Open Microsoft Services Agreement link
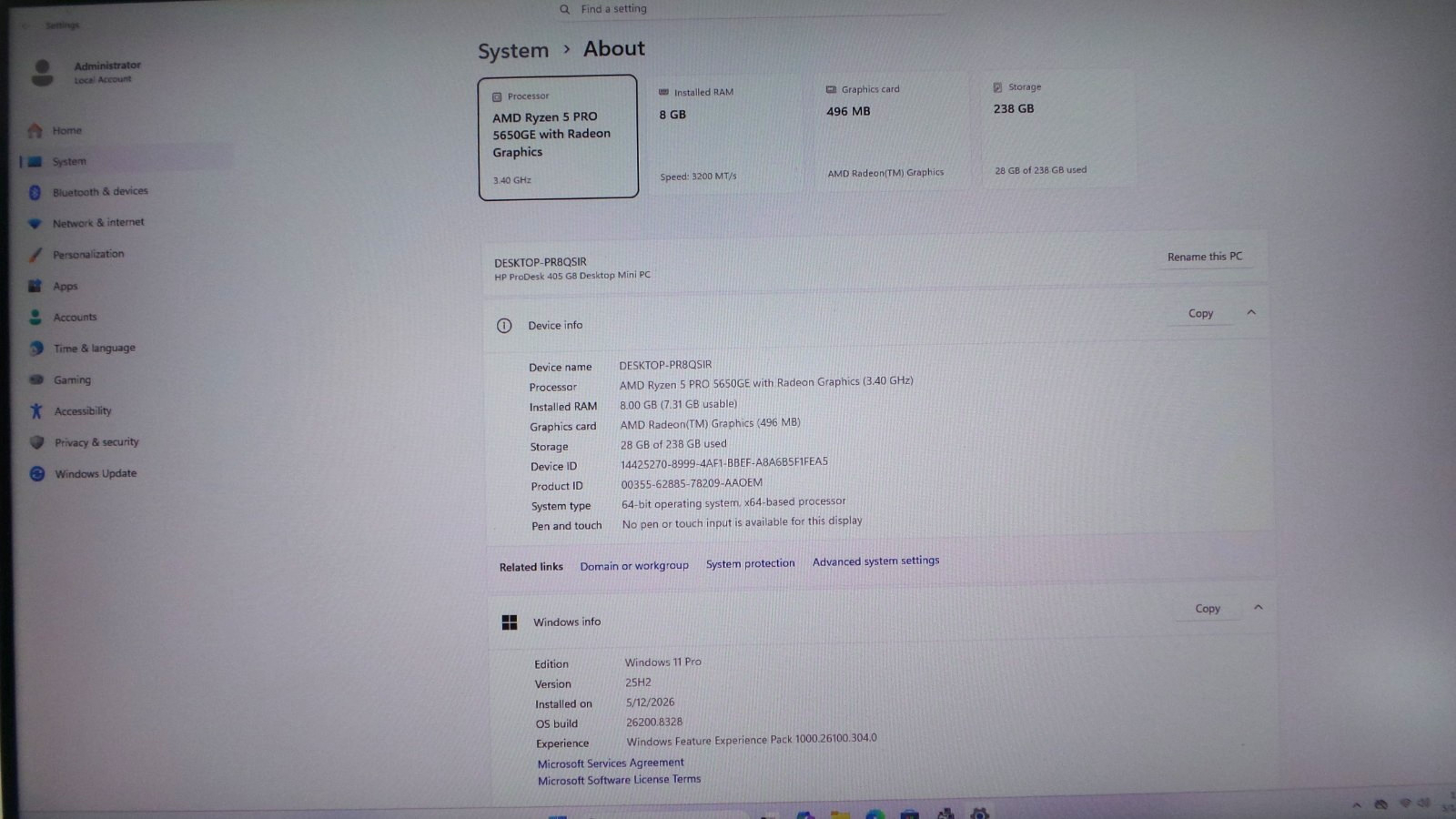This screenshot has width=1456, height=819. [x=611, y=763]
